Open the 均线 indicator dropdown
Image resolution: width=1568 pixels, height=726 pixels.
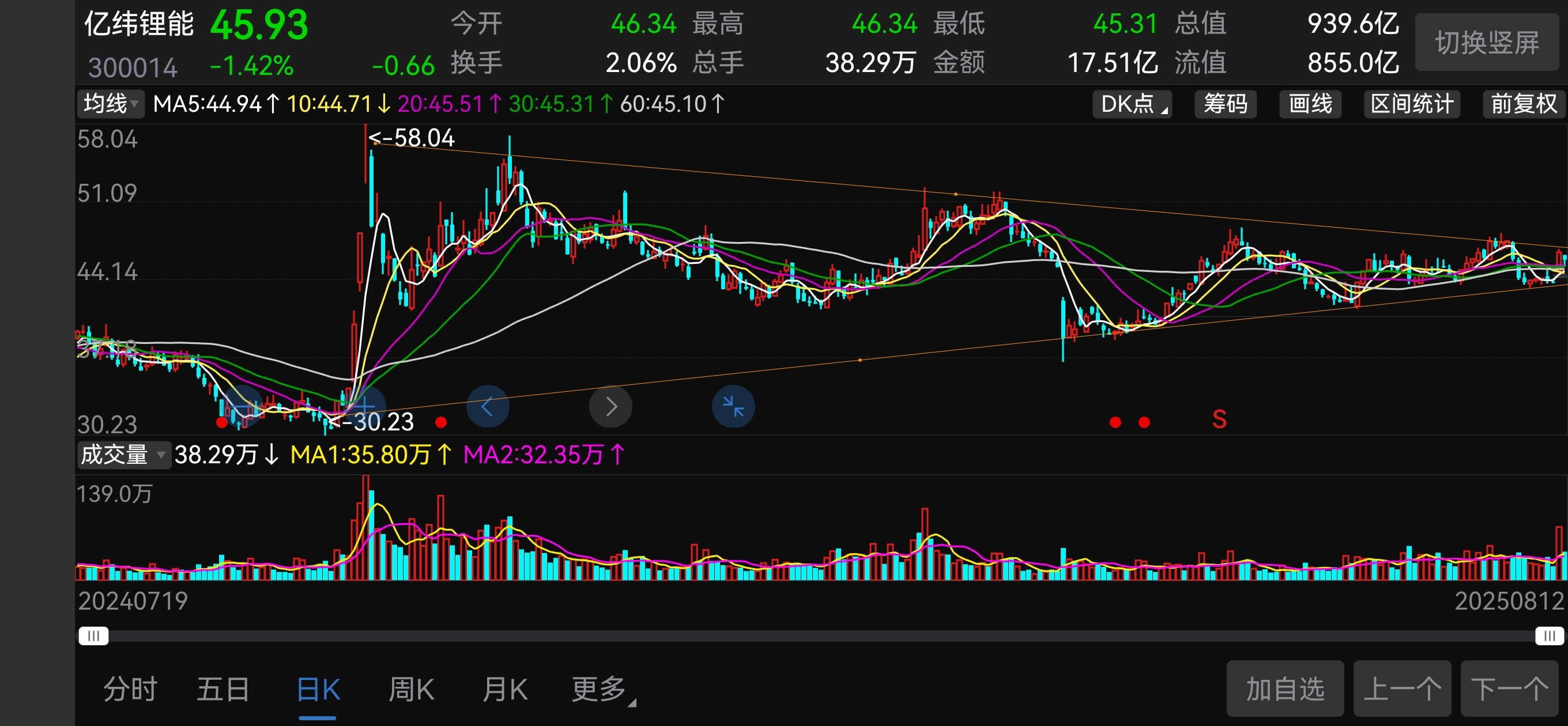111,104
